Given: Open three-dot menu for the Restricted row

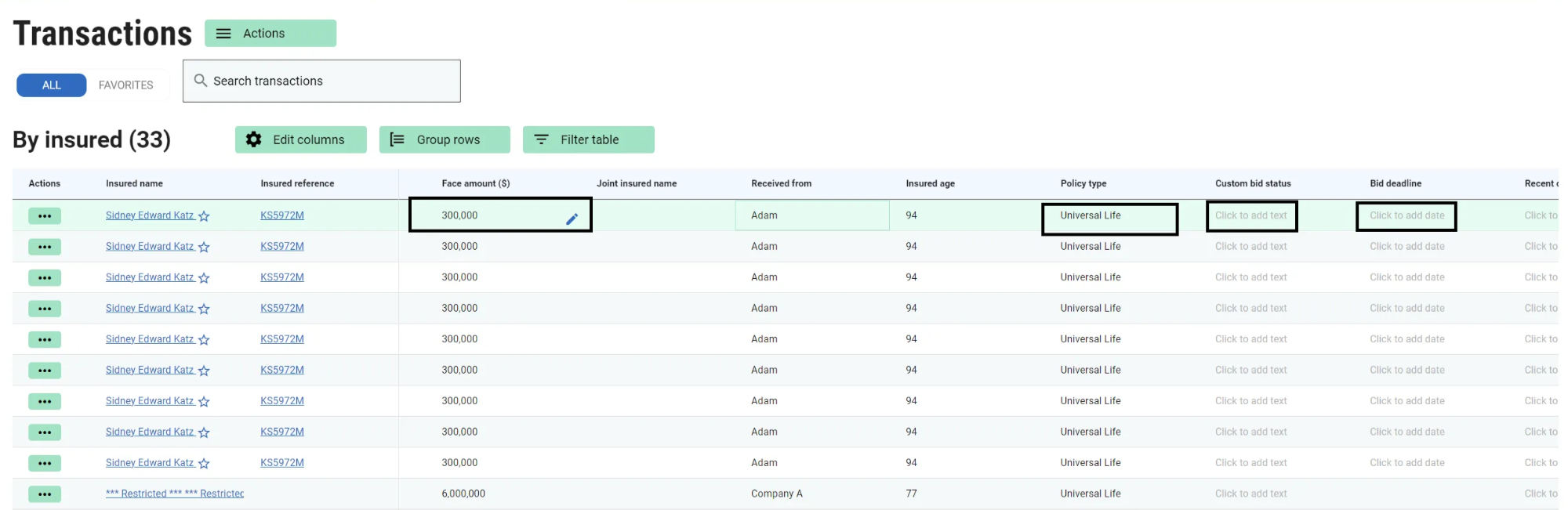Looking at the screenshot, I should pos(45,494).
